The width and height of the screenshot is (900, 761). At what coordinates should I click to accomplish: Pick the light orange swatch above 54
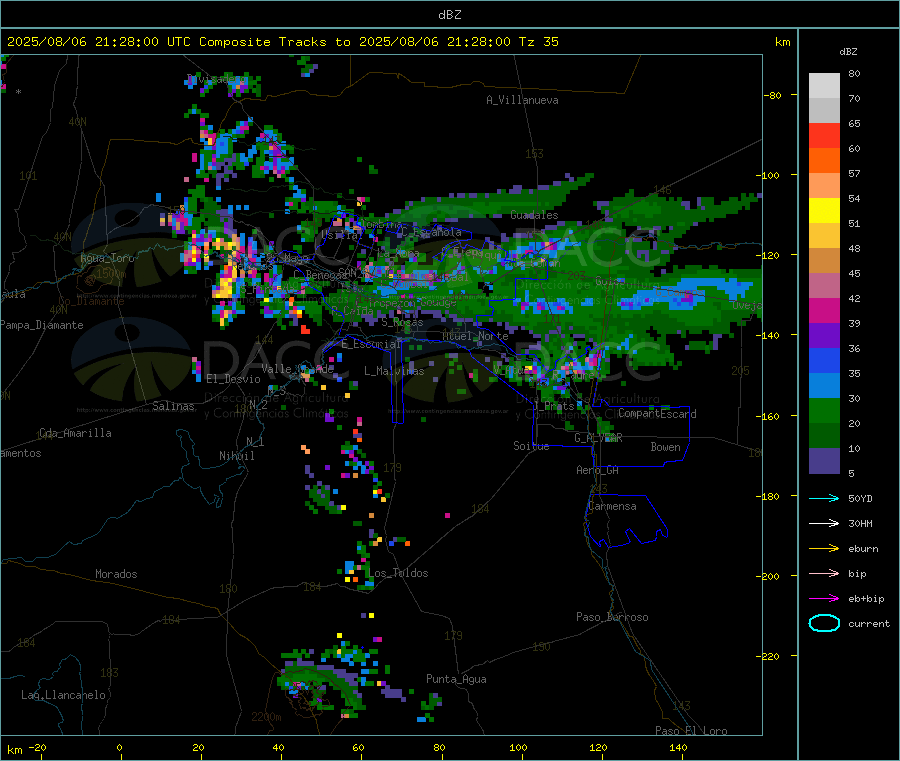(824, 186)
